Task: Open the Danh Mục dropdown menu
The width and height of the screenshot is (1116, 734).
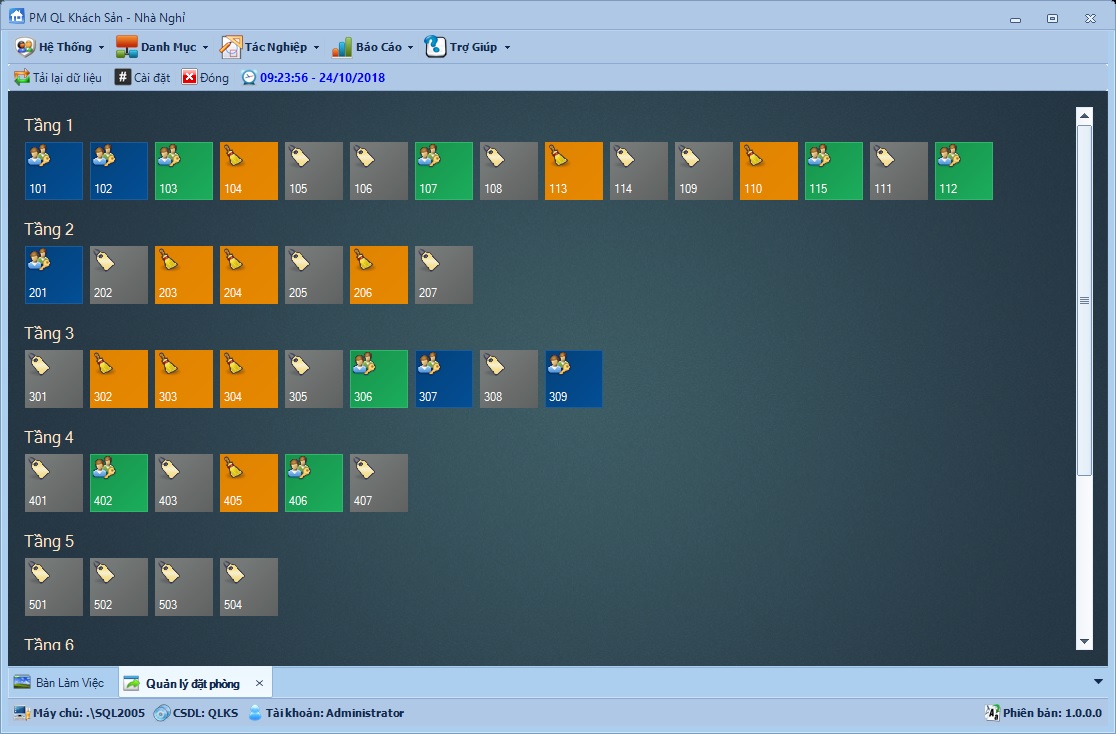Action: (162, 47)
